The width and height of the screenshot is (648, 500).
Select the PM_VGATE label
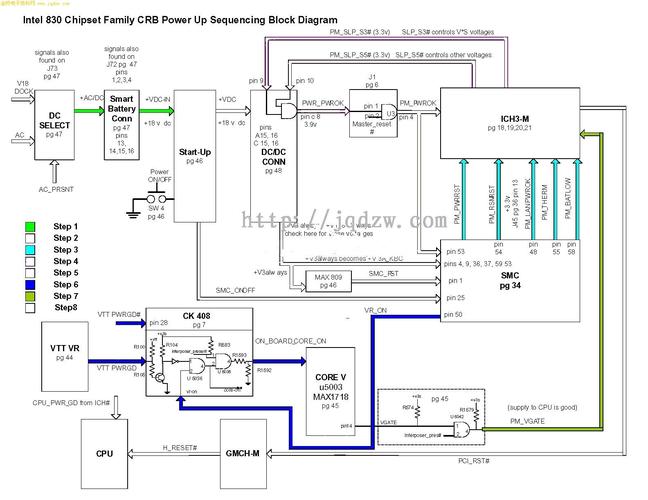click(527, 421)
